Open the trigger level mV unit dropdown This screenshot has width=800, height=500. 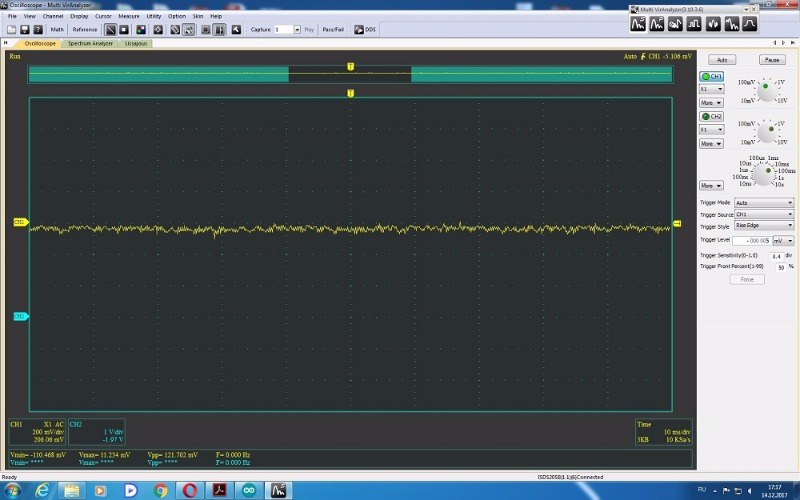point(783,240)
